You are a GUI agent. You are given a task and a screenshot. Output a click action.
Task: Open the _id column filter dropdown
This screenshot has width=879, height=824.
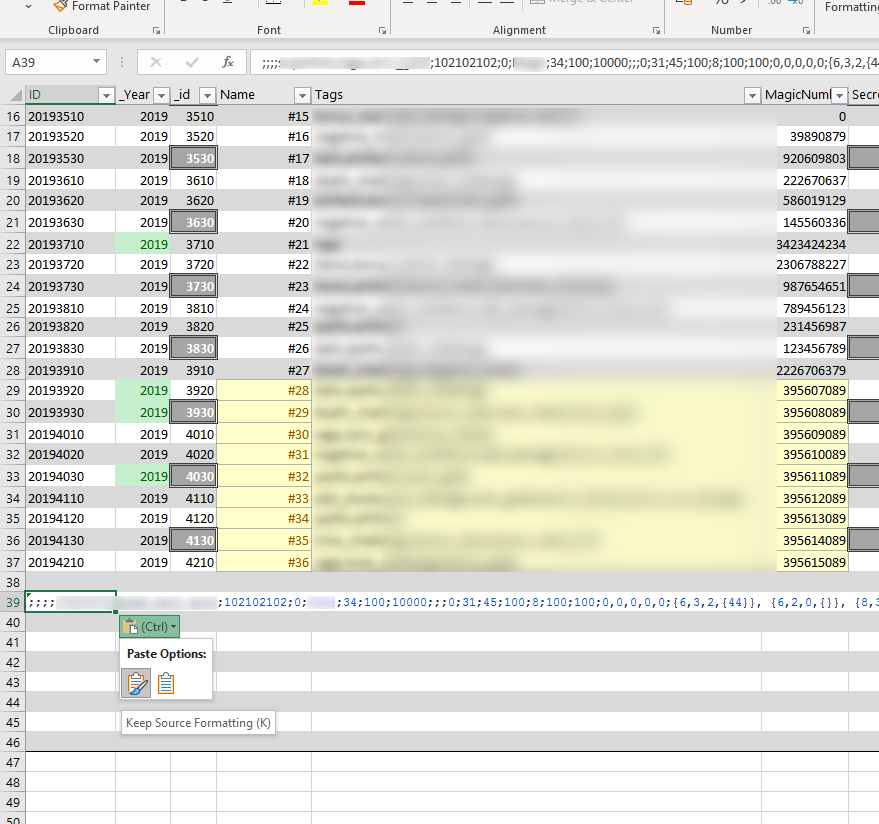click(x=207, y=96)
